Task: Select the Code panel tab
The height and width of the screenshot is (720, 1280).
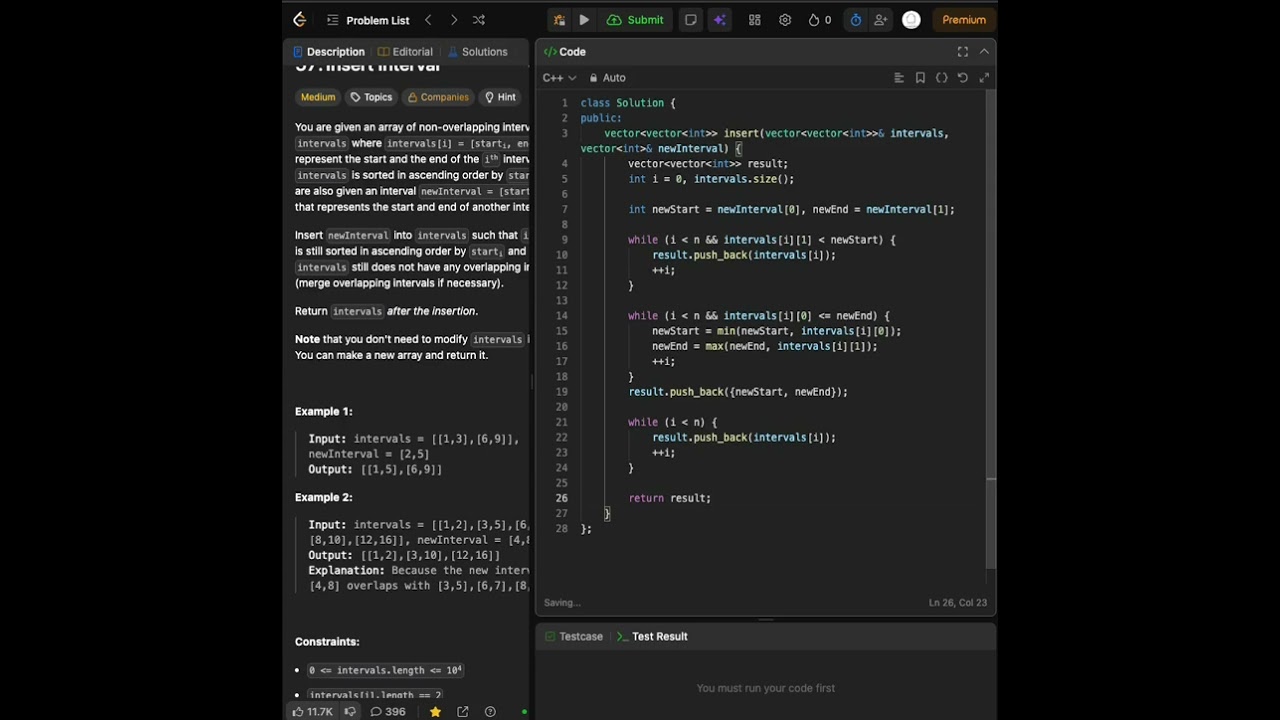Action: pos(565,52)
